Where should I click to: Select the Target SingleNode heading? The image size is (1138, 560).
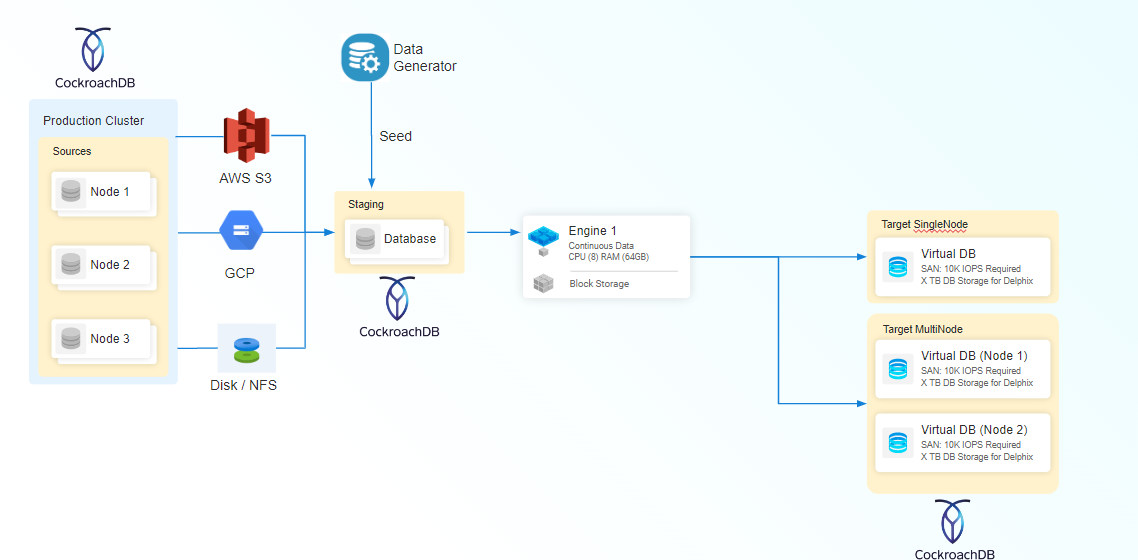[x=924, y=224]
